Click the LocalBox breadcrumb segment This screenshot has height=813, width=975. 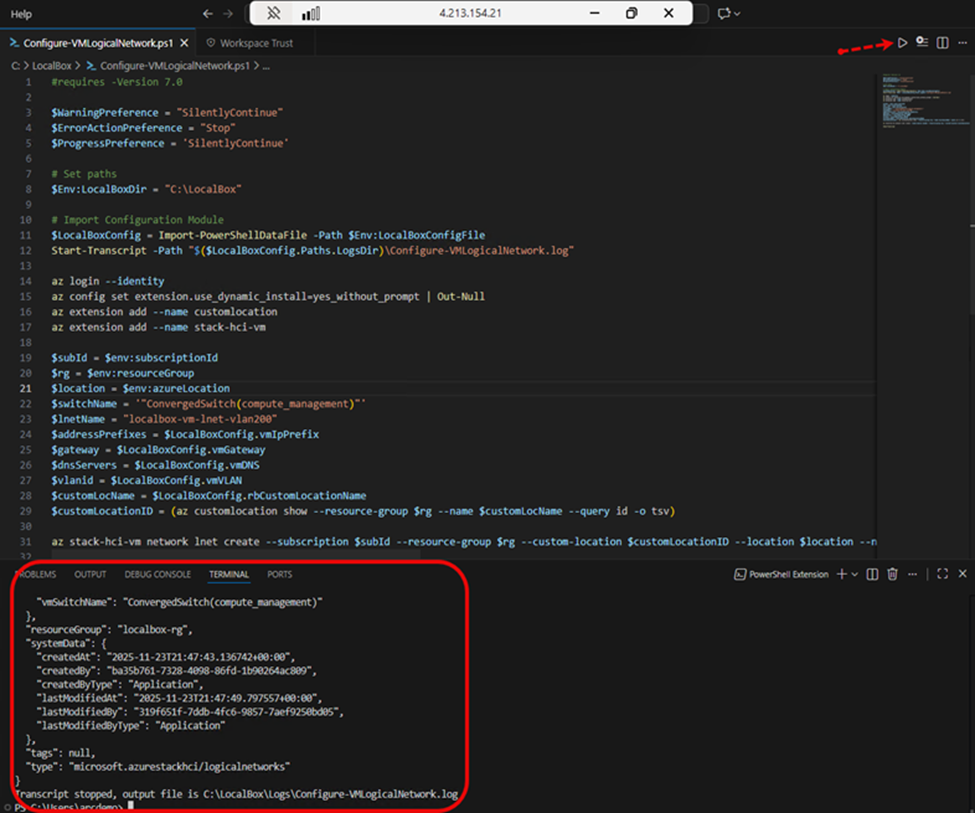(52, 65)
